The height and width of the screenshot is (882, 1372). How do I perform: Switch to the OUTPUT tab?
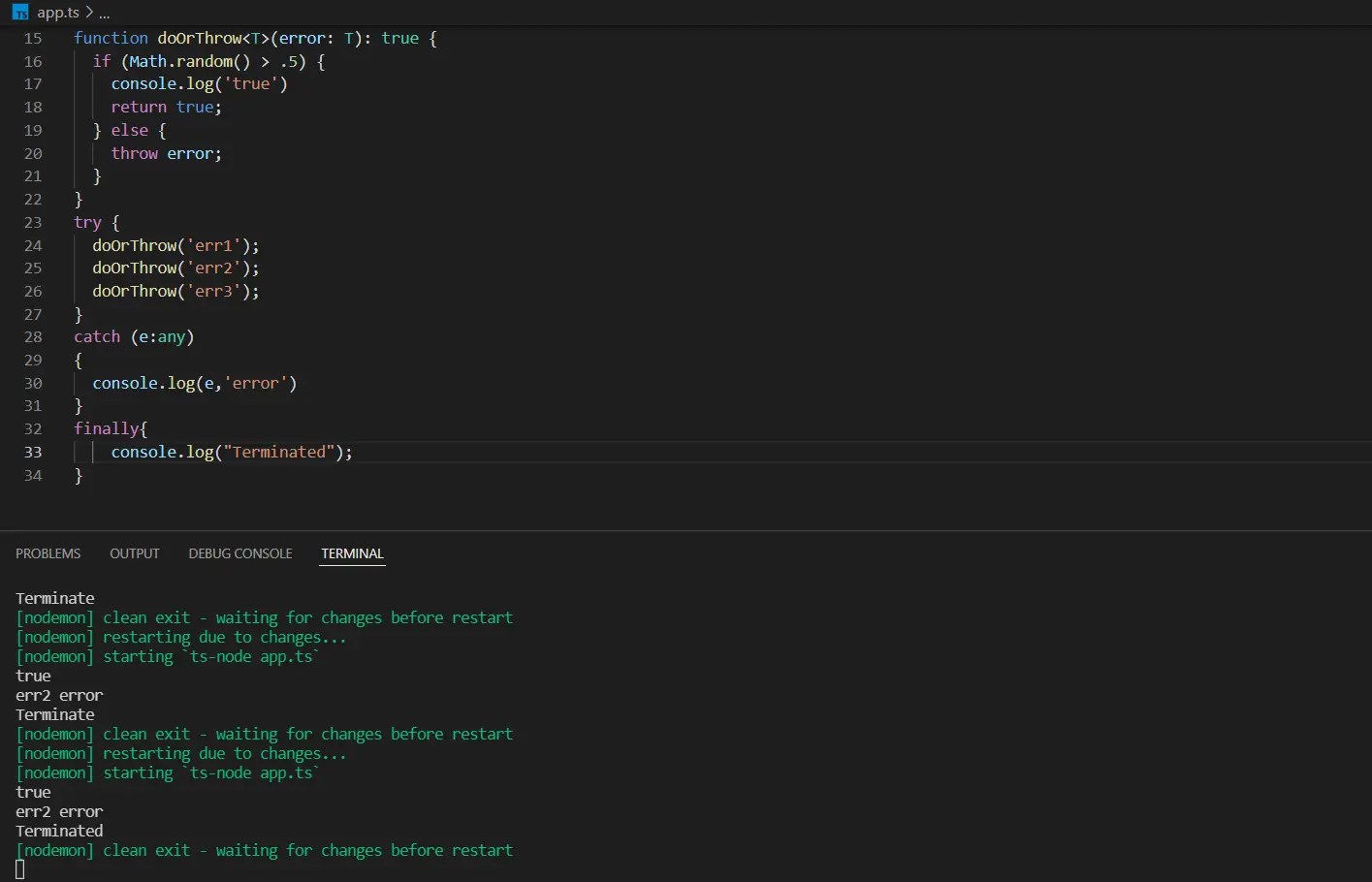tap(135, 553)
